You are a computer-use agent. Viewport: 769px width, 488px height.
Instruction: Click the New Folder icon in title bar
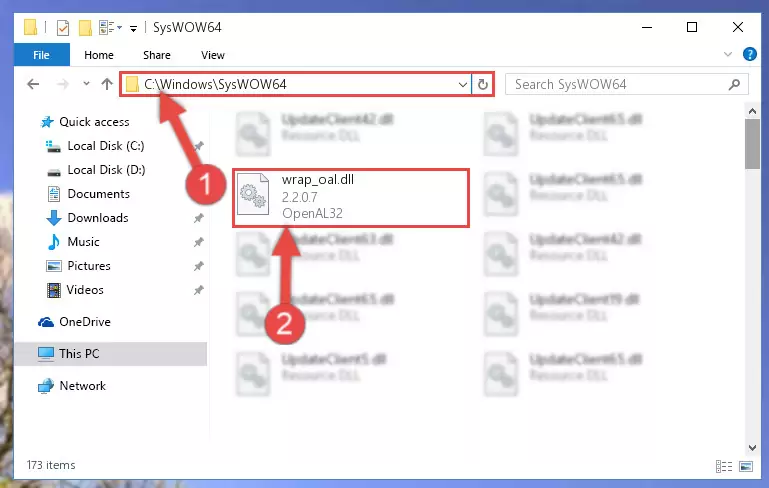coord(85,27)
